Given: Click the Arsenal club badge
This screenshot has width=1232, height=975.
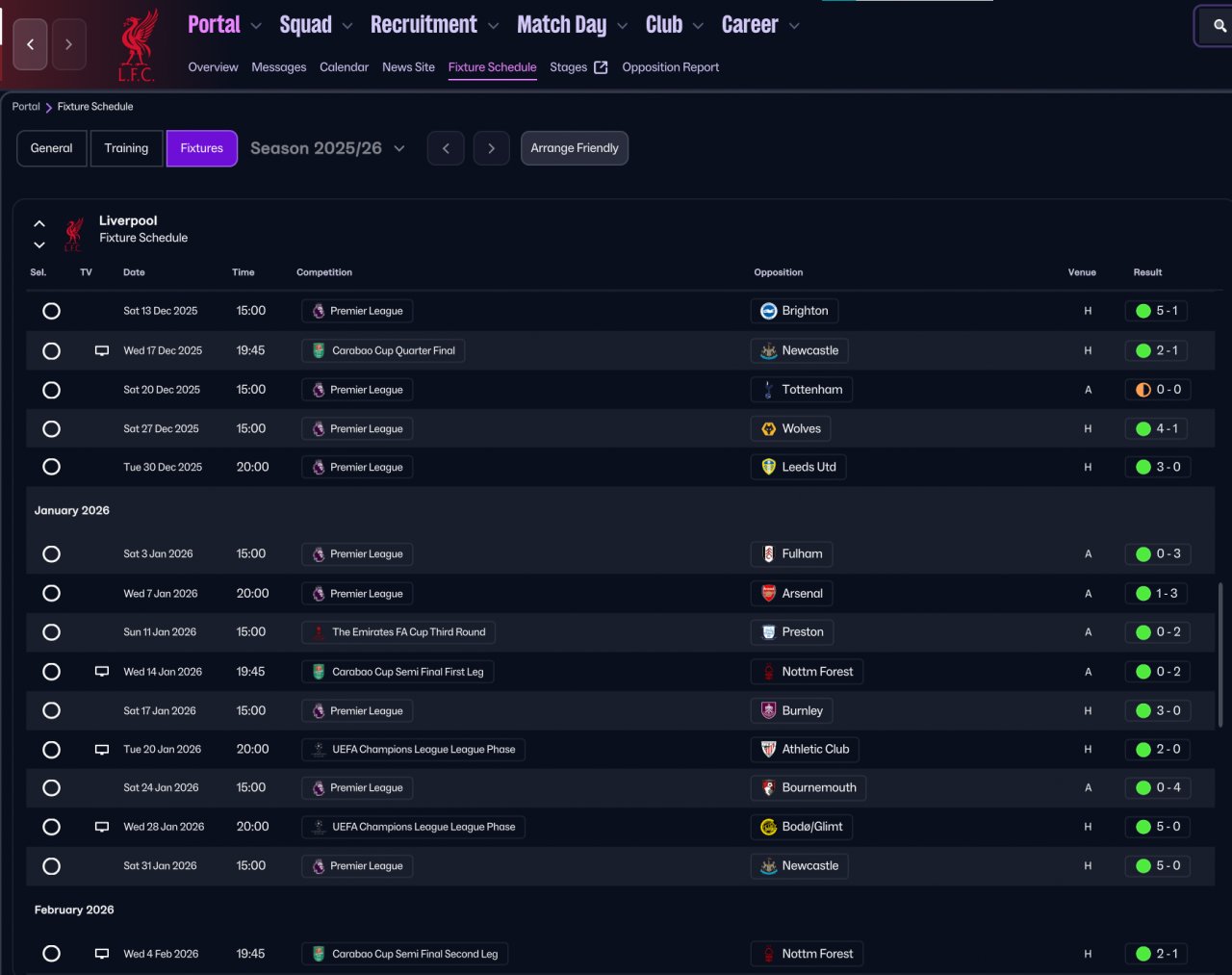Looking at the screenshot, I should 768,594.
